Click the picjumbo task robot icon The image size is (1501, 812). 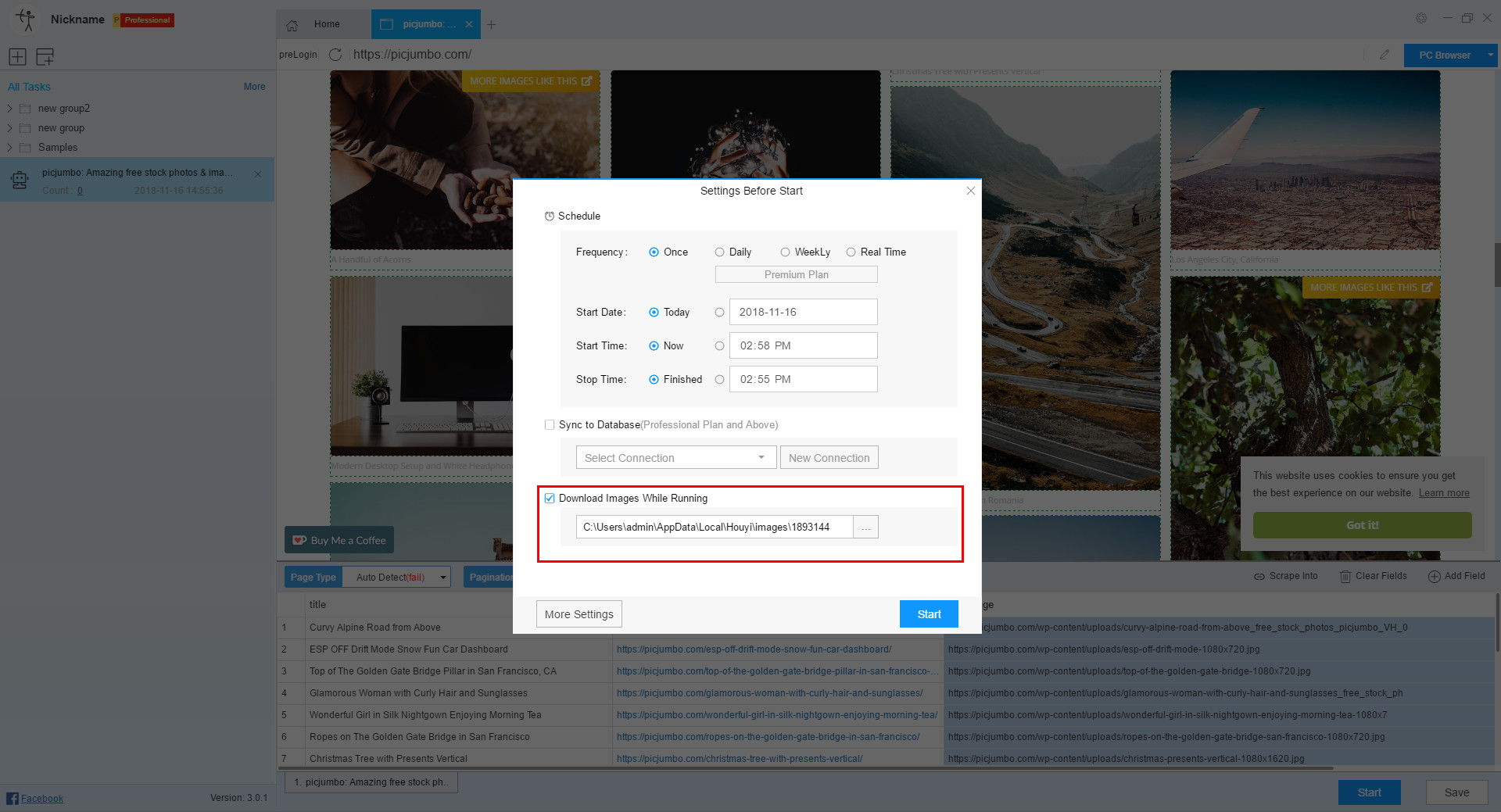[20, 181]
